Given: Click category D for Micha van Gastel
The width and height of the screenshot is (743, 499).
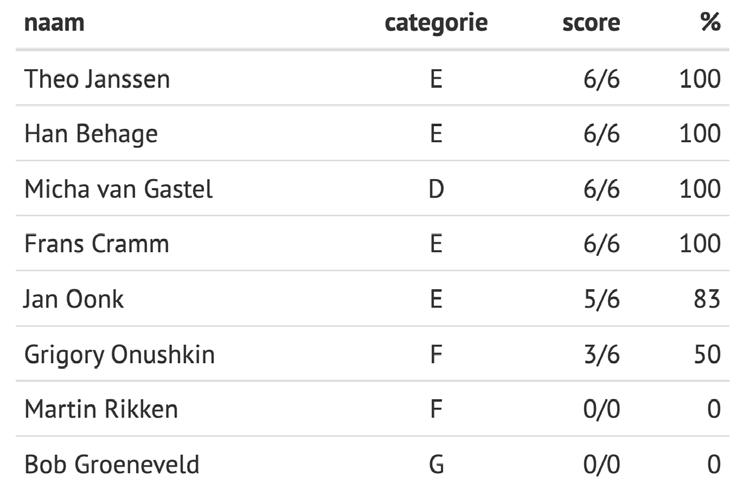Looking at the screenshot, I should (x=436, y=189).
